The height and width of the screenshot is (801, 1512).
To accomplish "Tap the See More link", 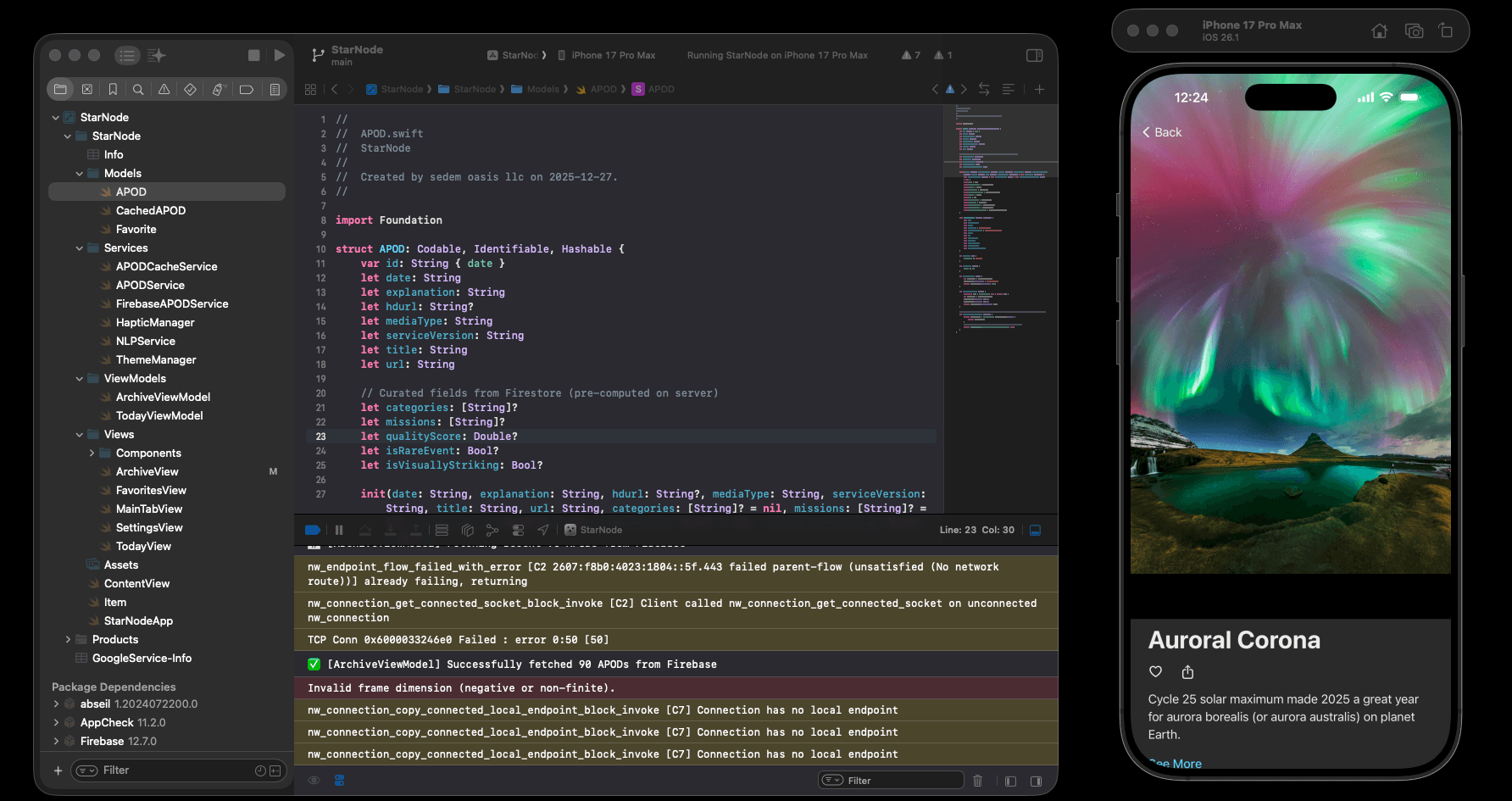I will (x=1176, y=764).
